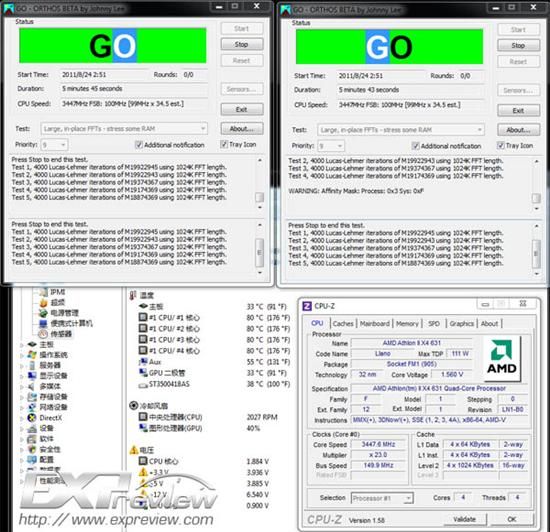Switch to Mainboard tab in CPU-Z
The height and width of the screenshot is (532, 550).
tap(375, 324)
